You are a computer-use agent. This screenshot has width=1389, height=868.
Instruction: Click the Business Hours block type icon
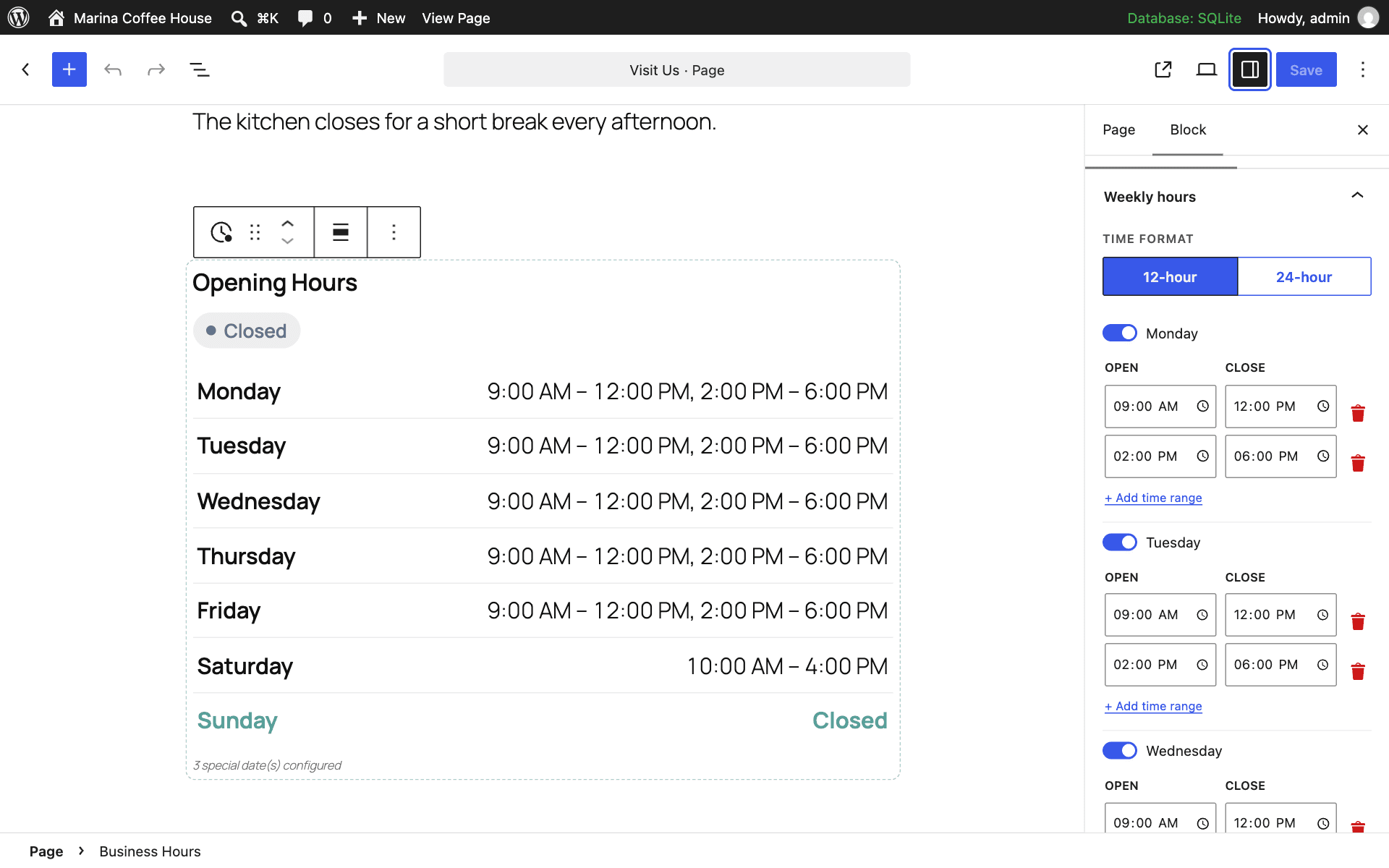tap(221, 232)
